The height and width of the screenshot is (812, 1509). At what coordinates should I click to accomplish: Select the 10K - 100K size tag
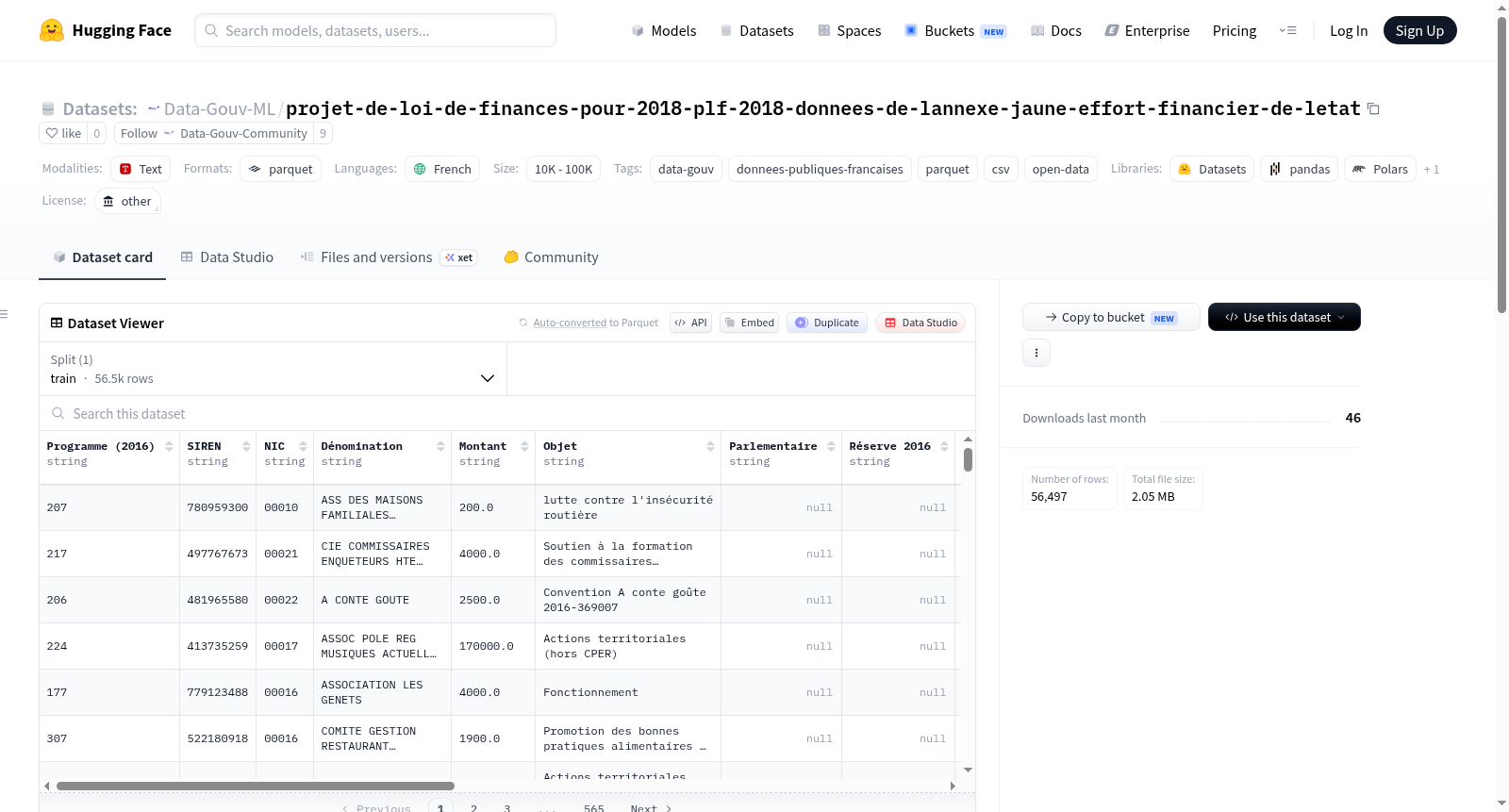pyautogui.click(x=563, y=169)
